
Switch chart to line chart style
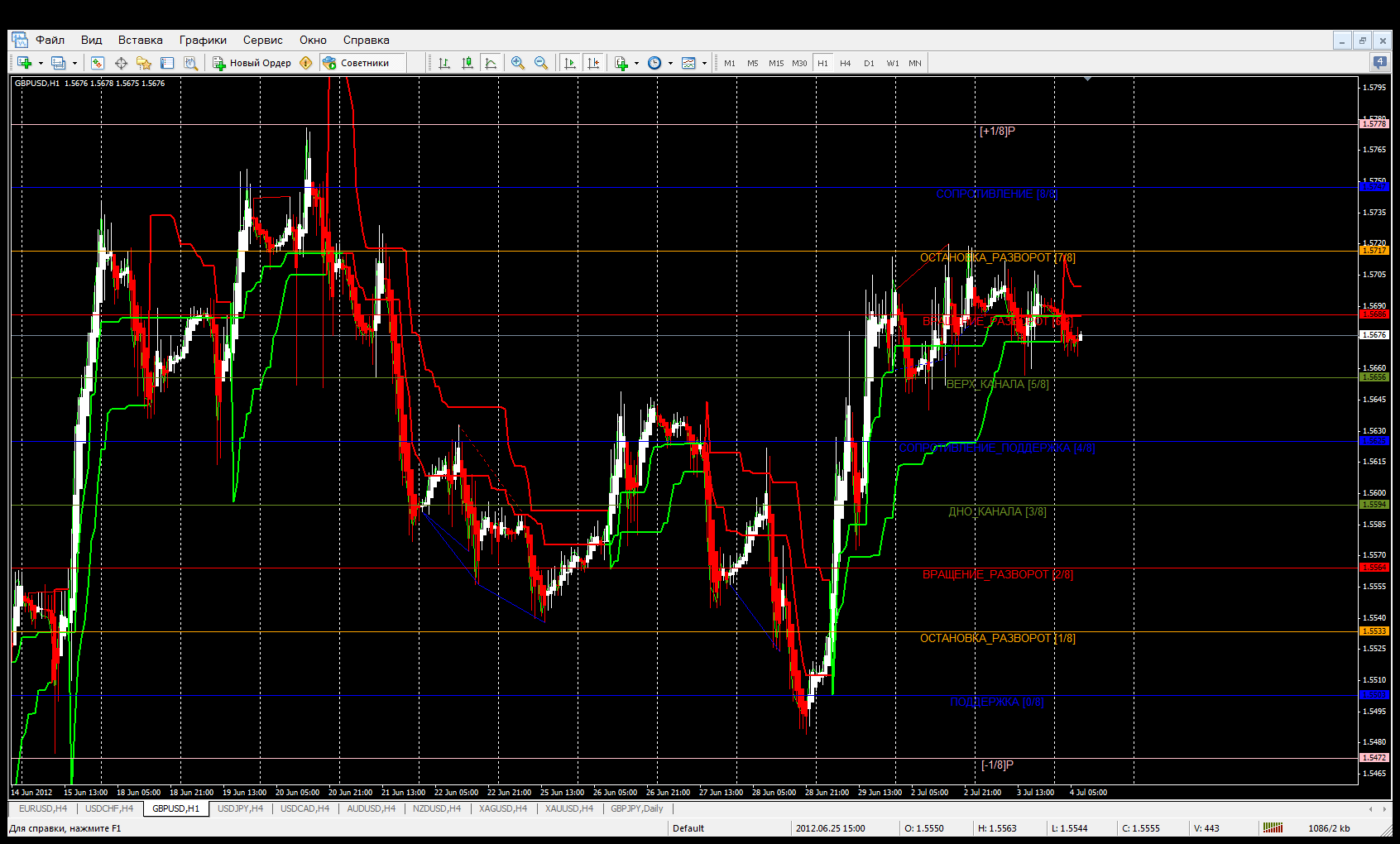click(x=491, y=63)
